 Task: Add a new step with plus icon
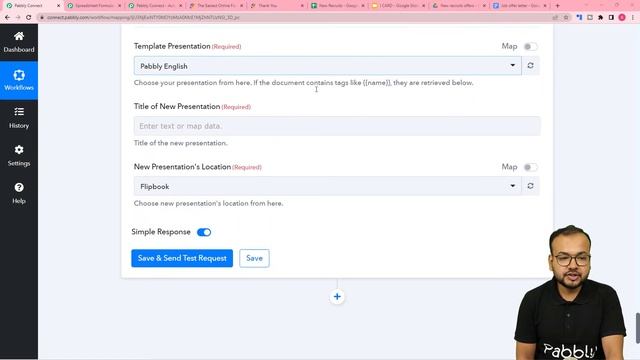tap(337, 297)
